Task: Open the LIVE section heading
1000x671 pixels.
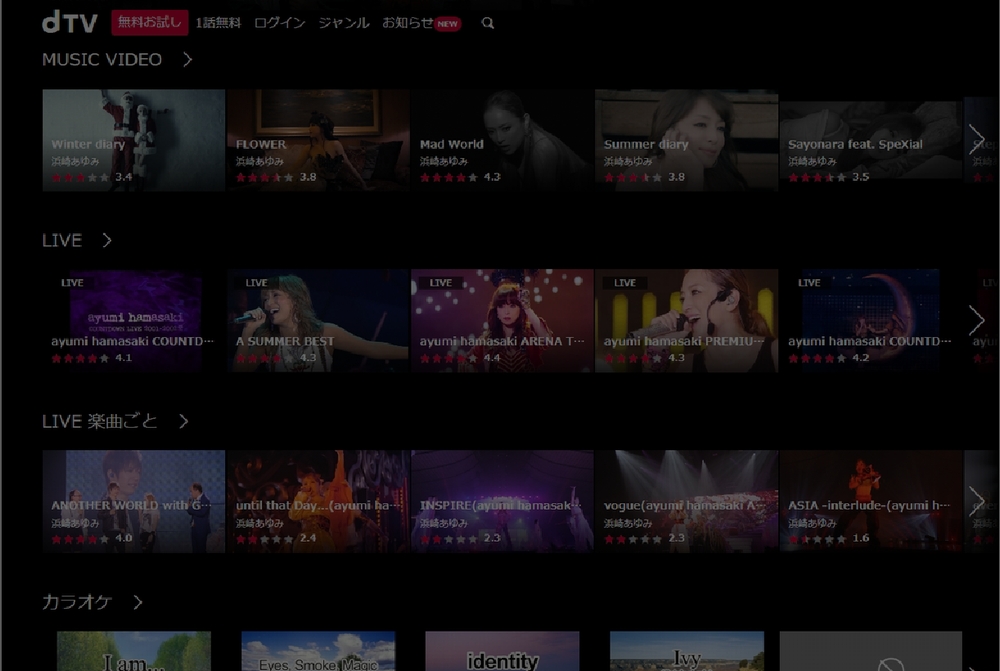Action: (x=62, y=240)
